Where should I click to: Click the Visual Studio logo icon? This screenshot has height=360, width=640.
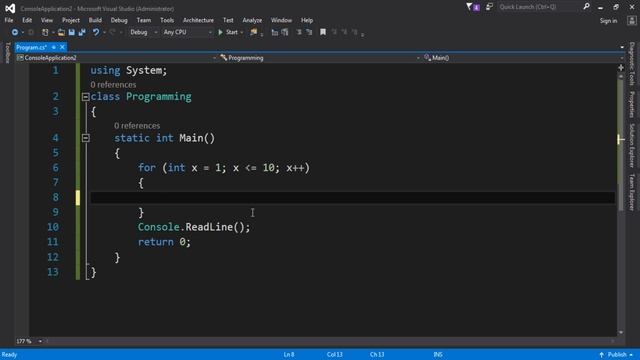pos(10,8)
